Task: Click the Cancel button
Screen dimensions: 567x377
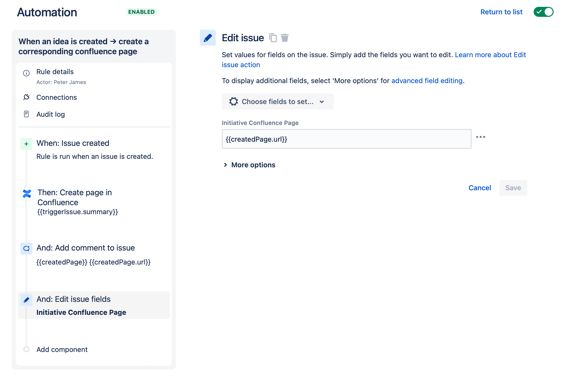Action: tap(479, 188)
